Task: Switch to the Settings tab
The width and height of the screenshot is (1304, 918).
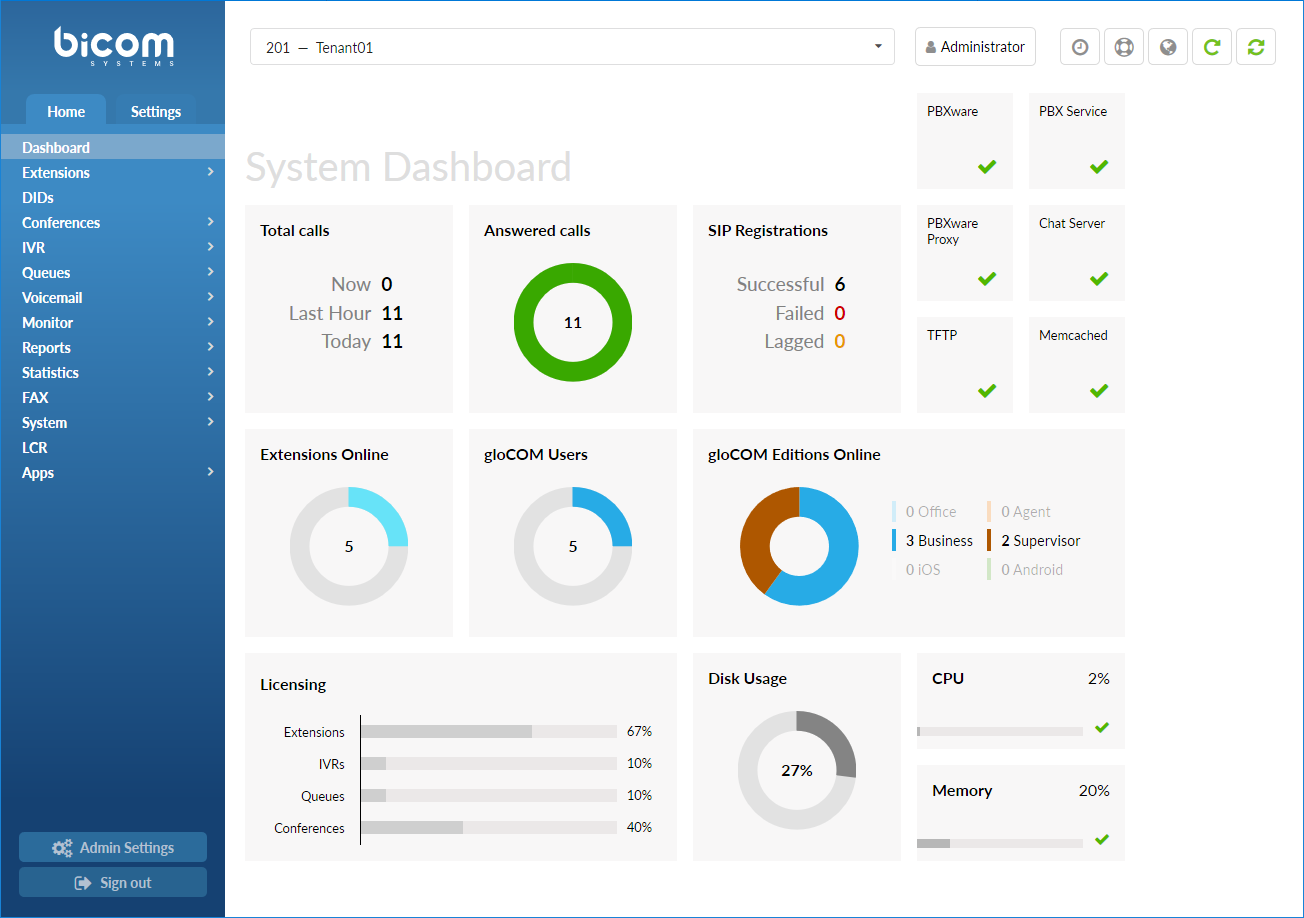Action: [x=155, y=111]
